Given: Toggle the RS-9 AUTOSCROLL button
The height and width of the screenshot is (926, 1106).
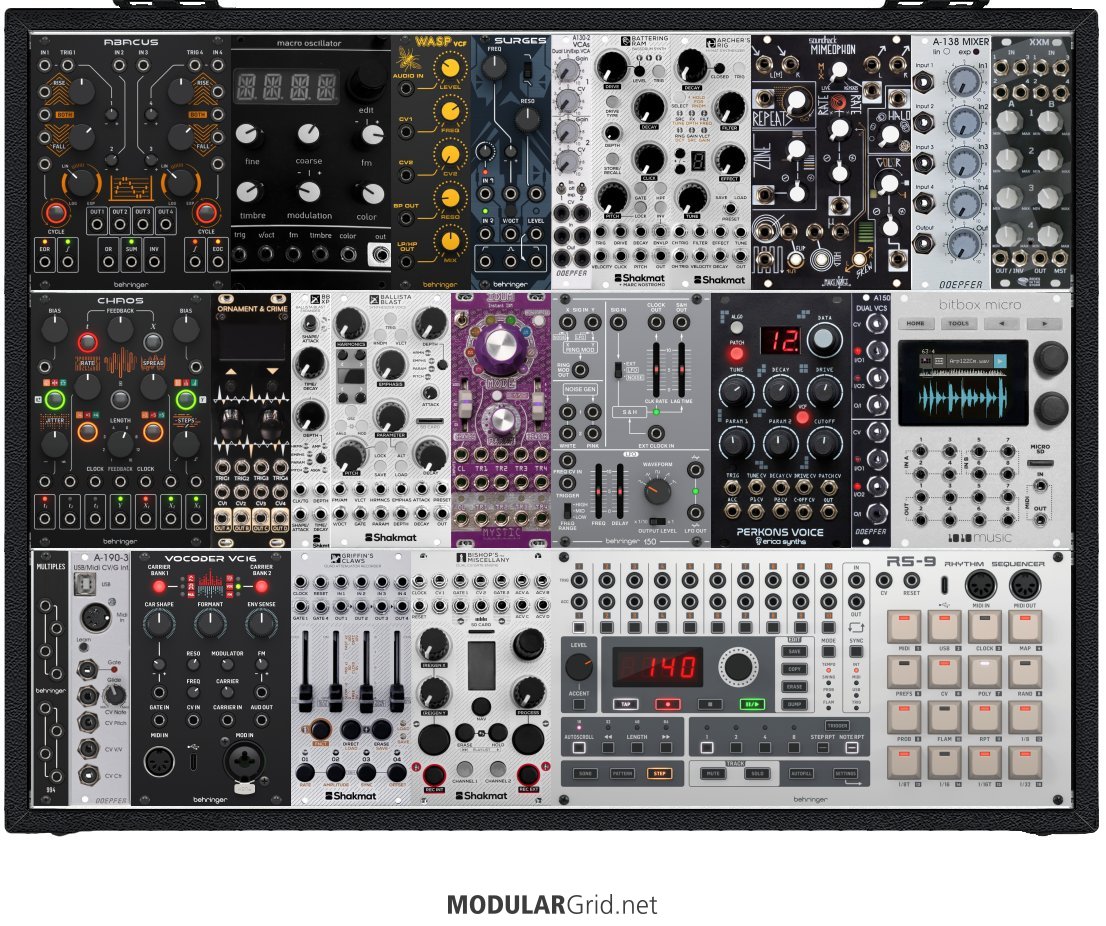Looking at the screenshot, I should click(579, 748).
